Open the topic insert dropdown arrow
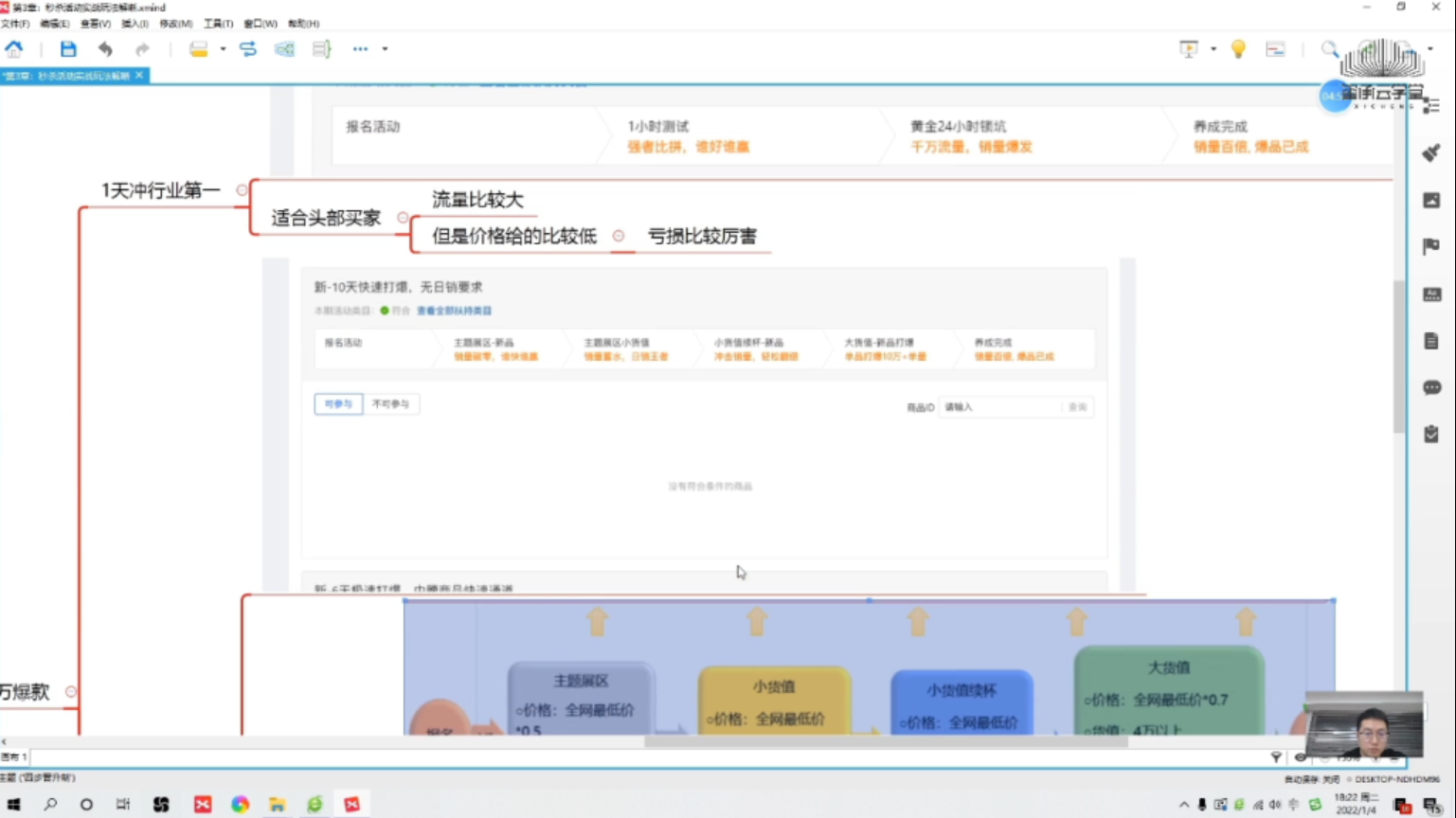Screen dimensions: 1456x818 pos(223,48)
